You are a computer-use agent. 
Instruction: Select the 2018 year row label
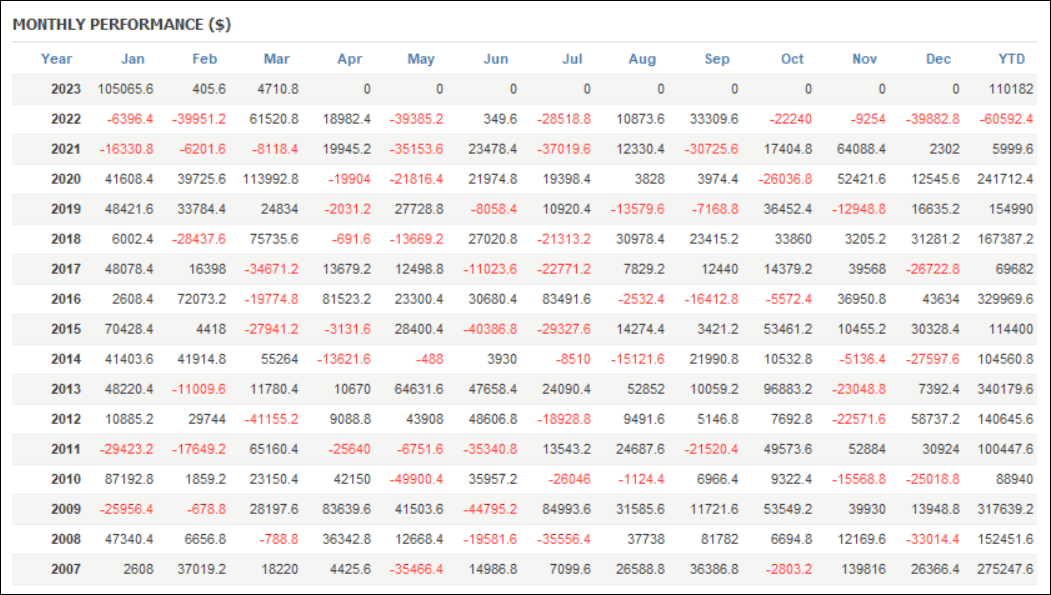tap(66, 239)
